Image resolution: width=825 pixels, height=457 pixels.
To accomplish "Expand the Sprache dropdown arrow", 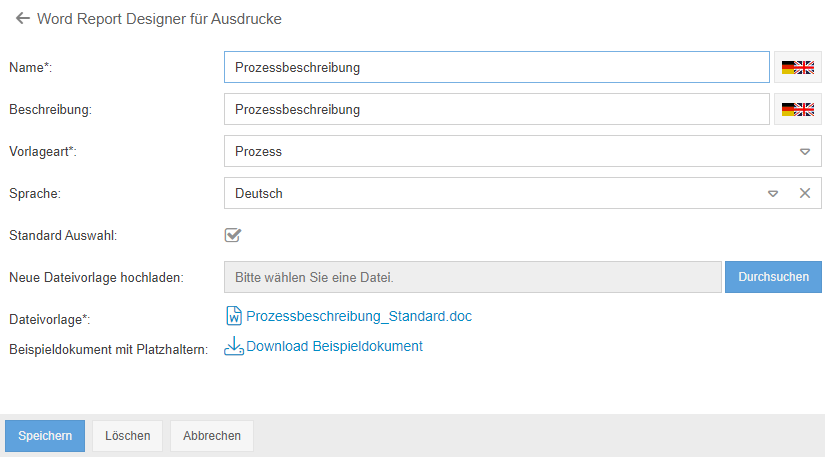I will click(772, 193).
